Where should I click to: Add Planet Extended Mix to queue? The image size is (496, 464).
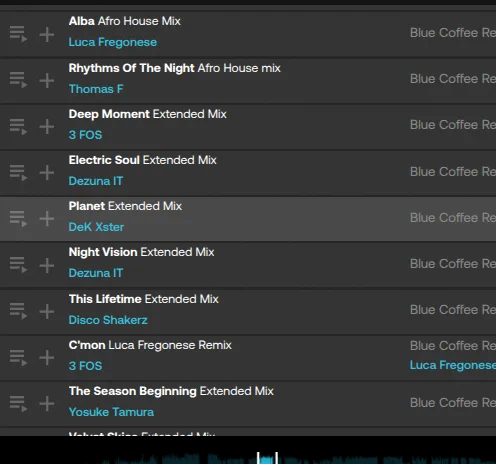[18, 219]
